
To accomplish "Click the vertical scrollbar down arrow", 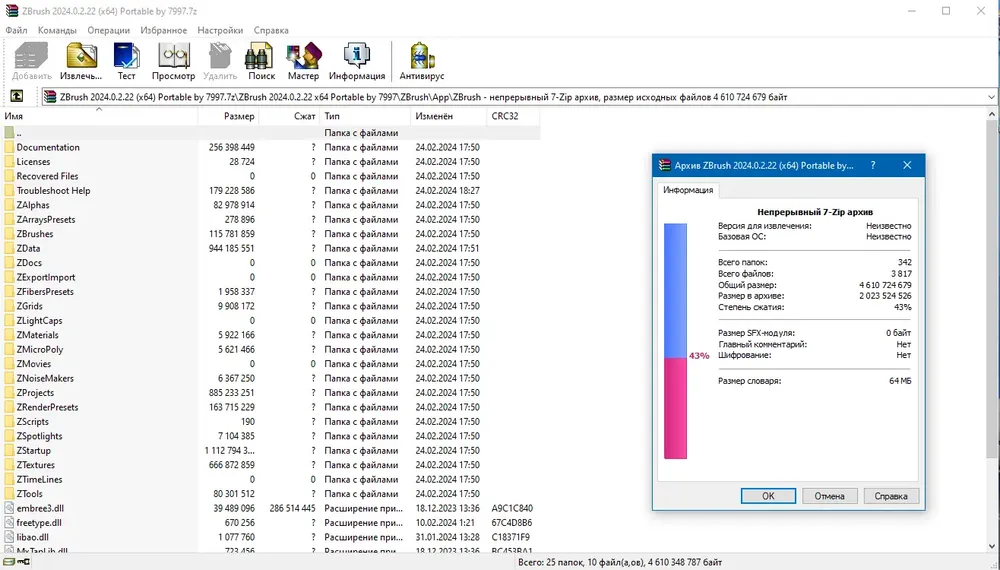I will coord(992,546).
